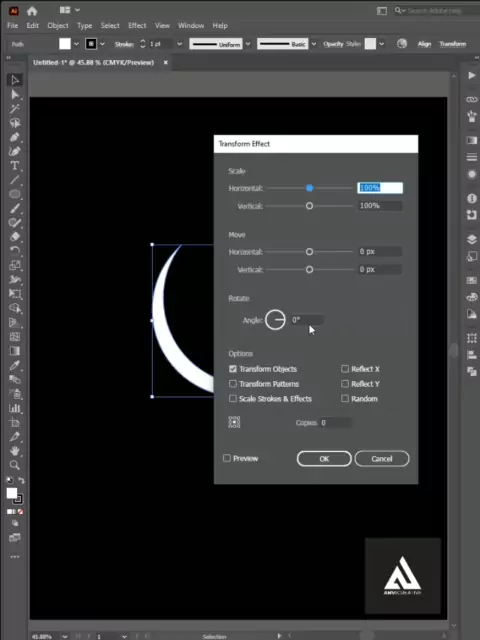Open the stroke weight dropdown
480x640 pixels.
point(180,44)
